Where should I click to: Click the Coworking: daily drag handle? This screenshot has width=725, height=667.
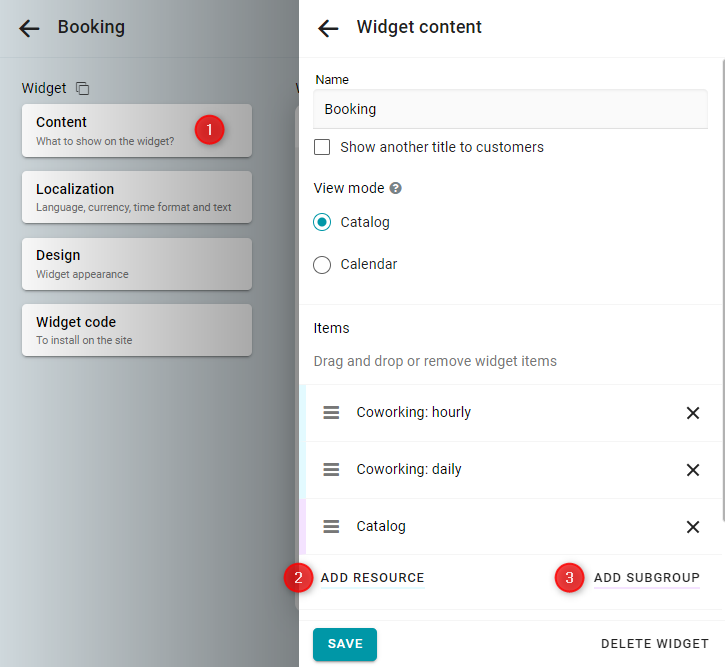point(331,469)
